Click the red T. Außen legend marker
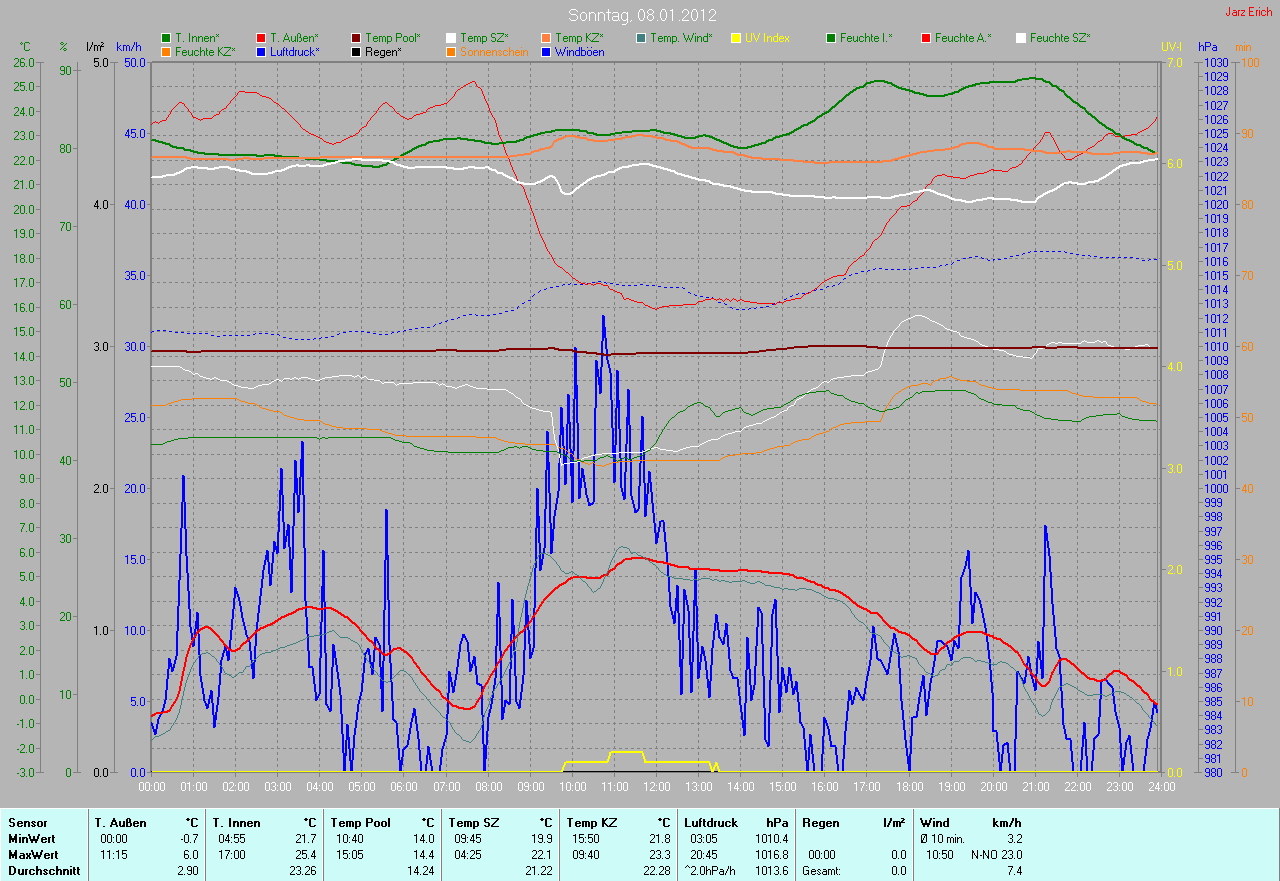Image resolution: width=1280 pixels, height=881 pixels. [x=261, y=38]
